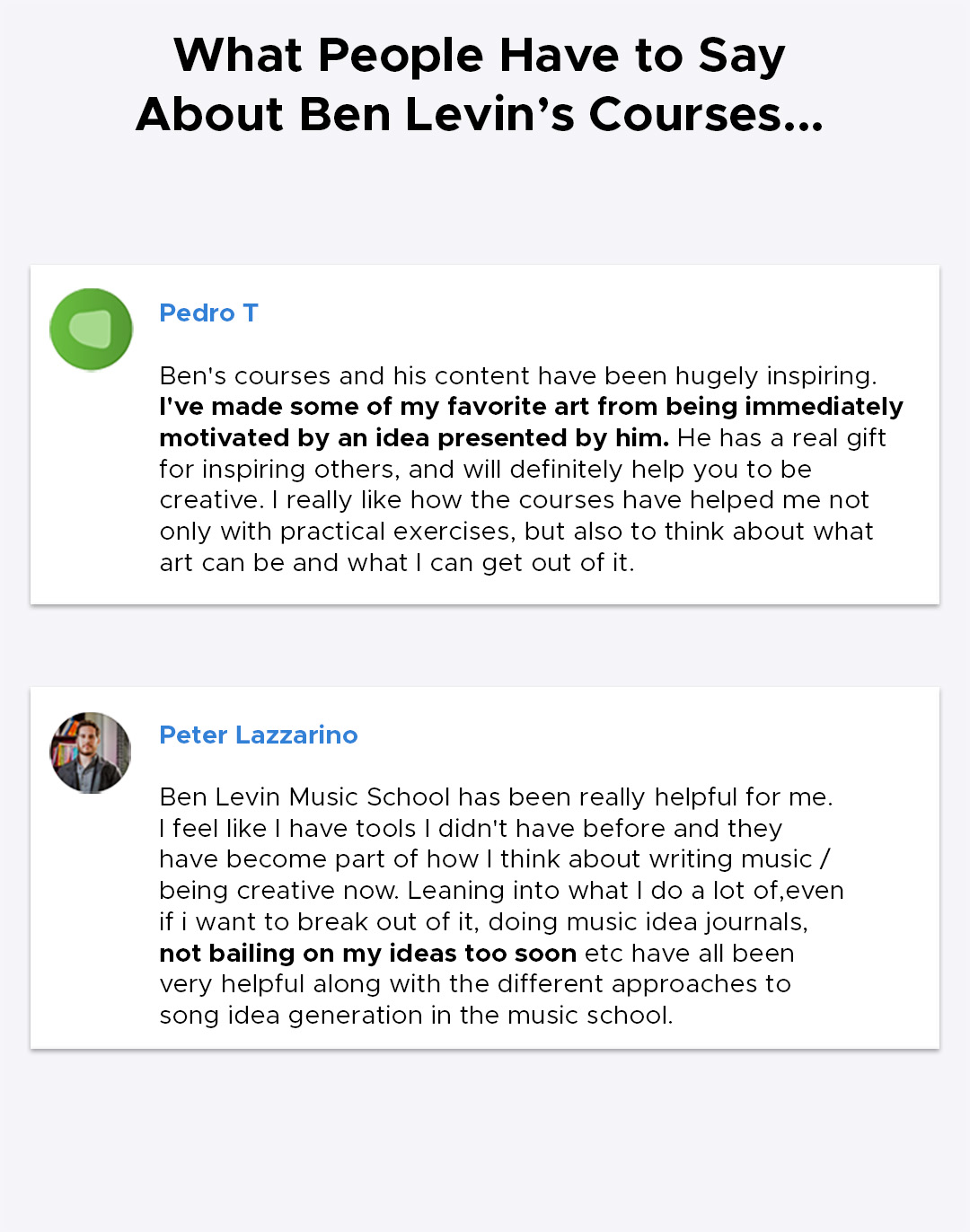Click the line "for inspiring others, and will definitely help you to be"
Image resolution: width=970 pixels, height=1232 pixels.
click(x=486, y=469)
